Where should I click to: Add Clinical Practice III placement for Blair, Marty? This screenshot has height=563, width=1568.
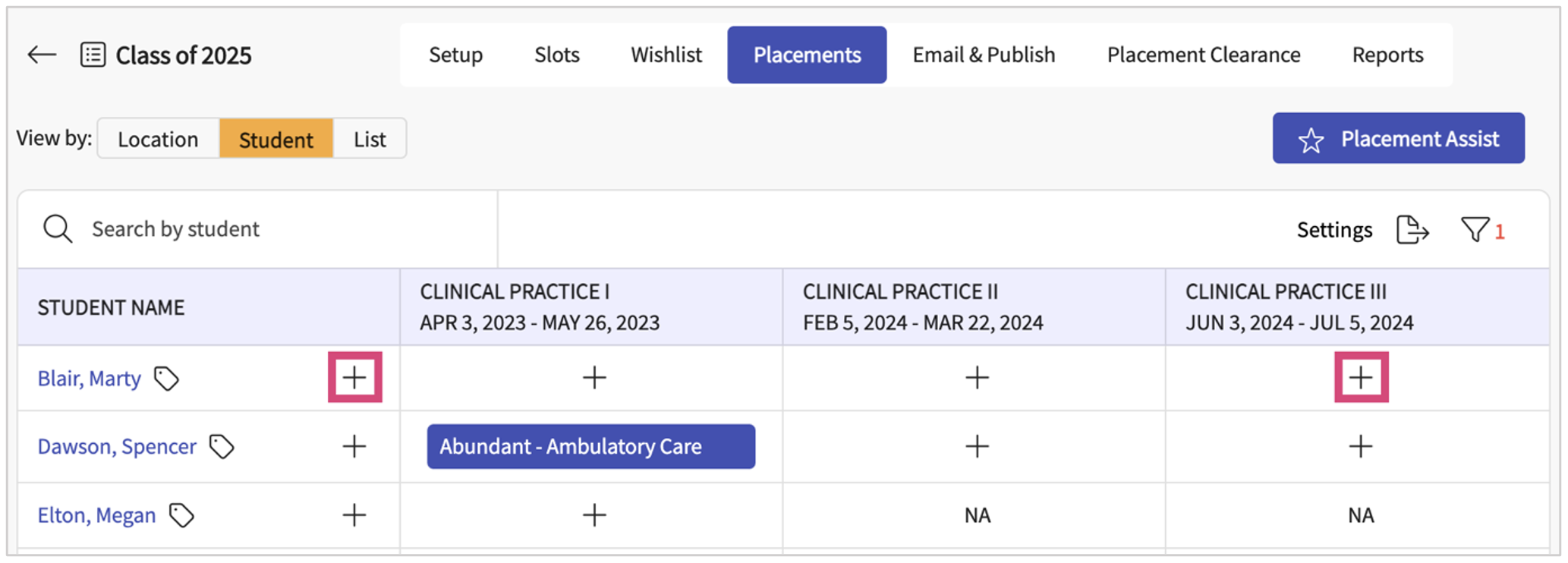[1360, 377]
